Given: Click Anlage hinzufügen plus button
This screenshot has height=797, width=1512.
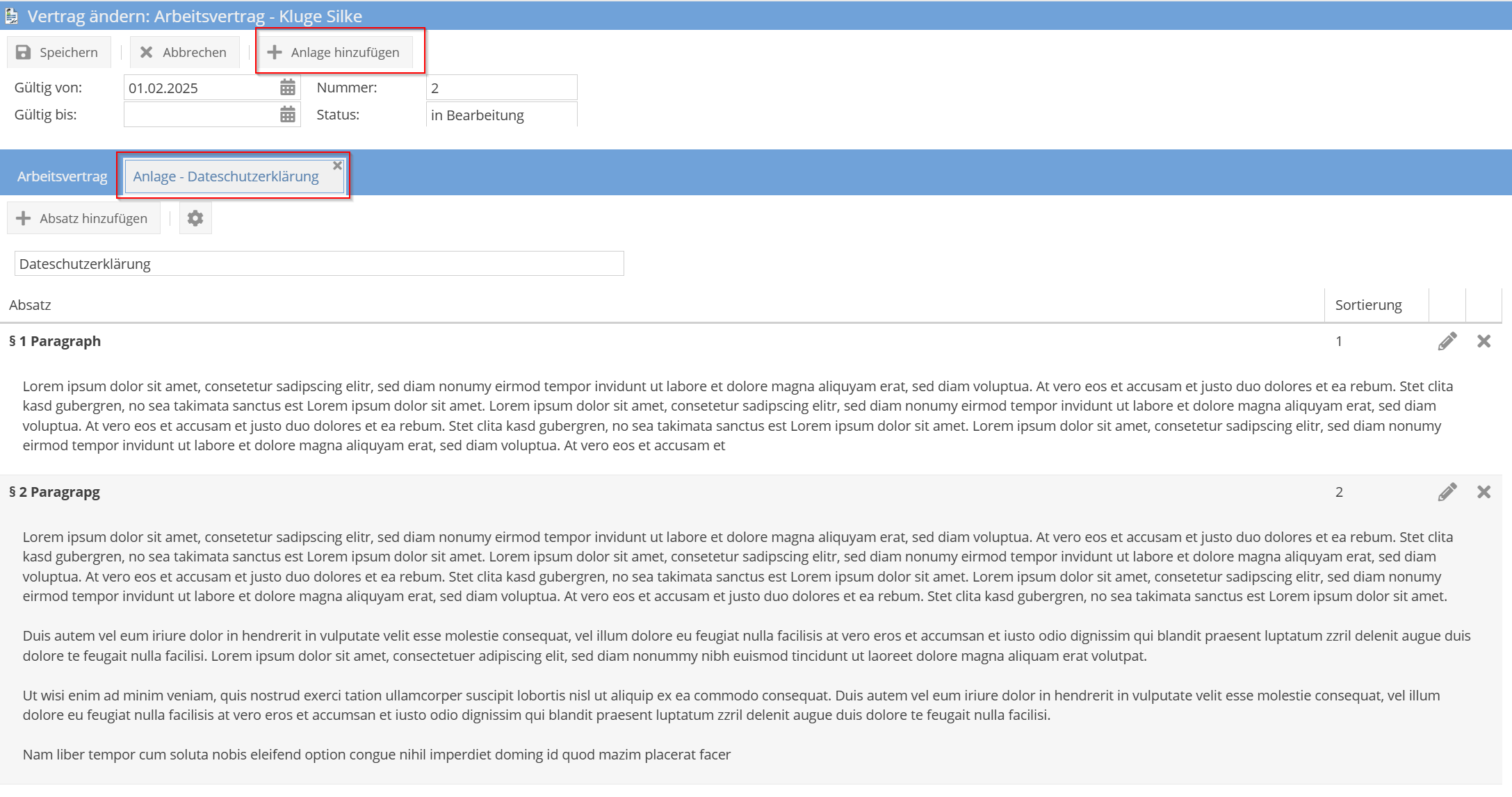Looking at the screenshot, I should 334,52.
